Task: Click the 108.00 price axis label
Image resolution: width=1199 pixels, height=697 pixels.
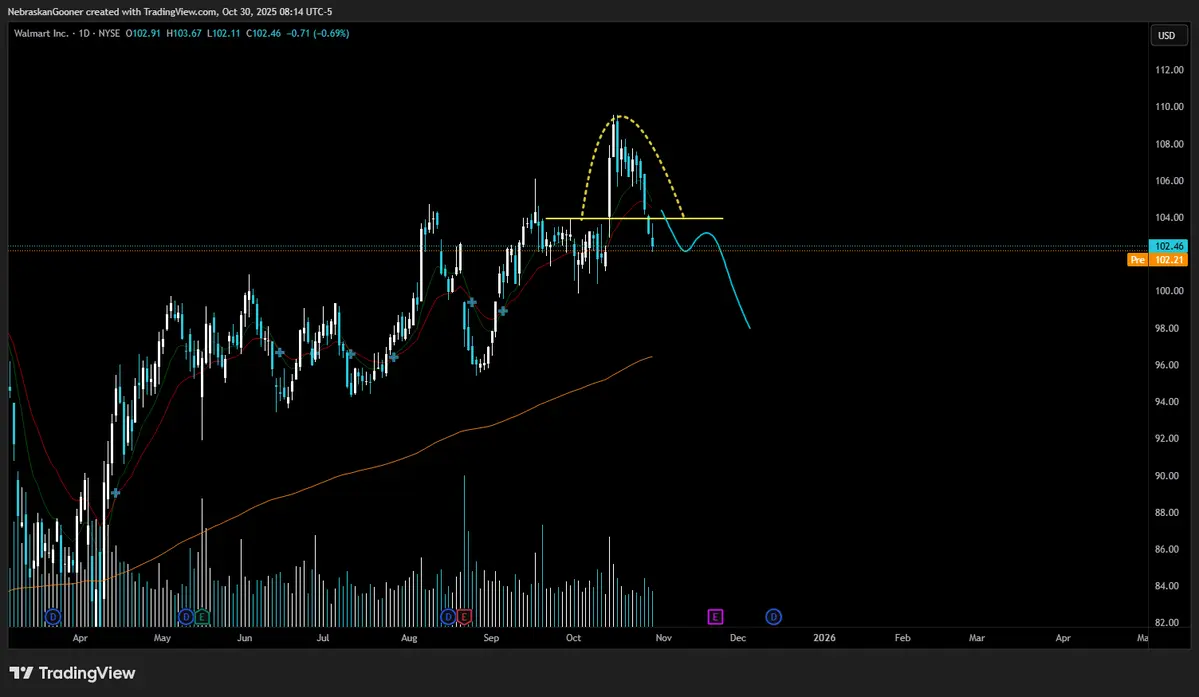Action: (1169, 144)
